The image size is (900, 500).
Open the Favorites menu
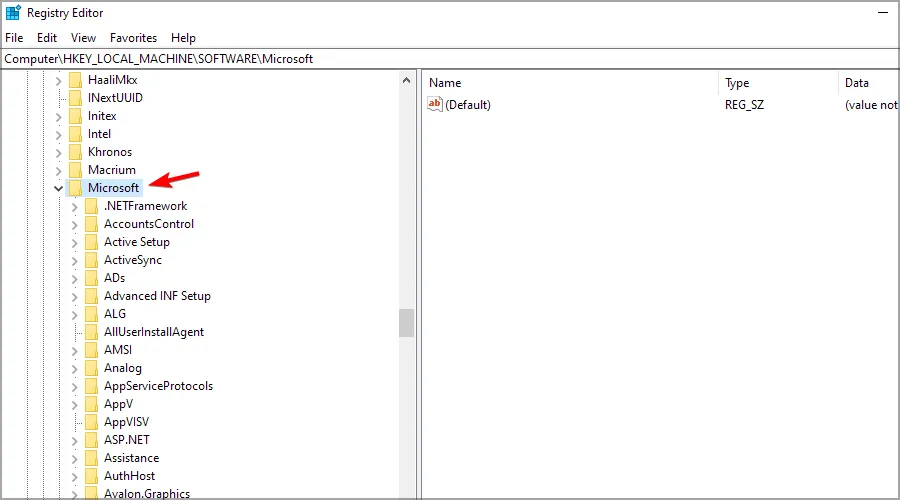click(133, 38)
